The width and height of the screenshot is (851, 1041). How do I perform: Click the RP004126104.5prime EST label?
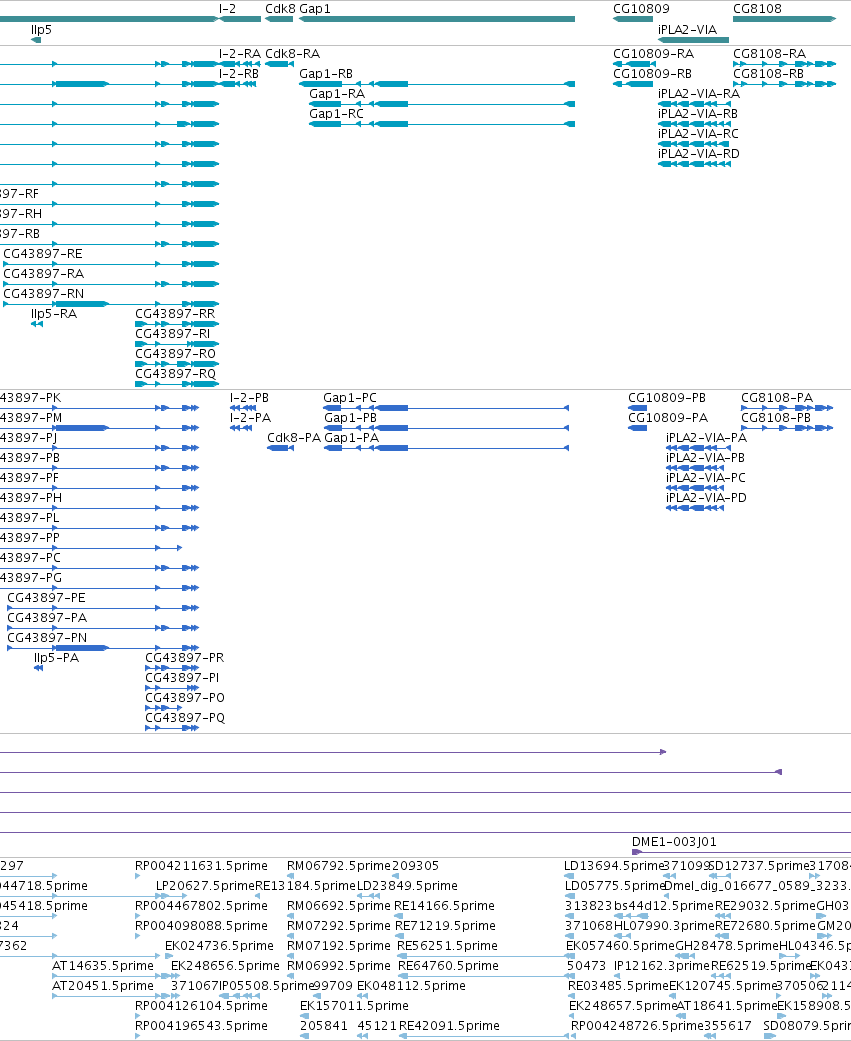pyautogui.click(x=202, y=1005)
